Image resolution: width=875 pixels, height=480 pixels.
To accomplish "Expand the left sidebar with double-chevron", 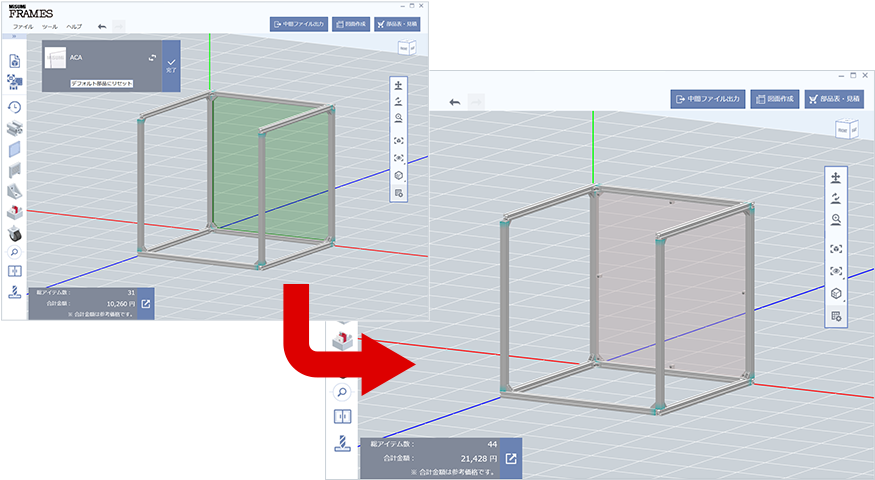I will coord(14,37).
